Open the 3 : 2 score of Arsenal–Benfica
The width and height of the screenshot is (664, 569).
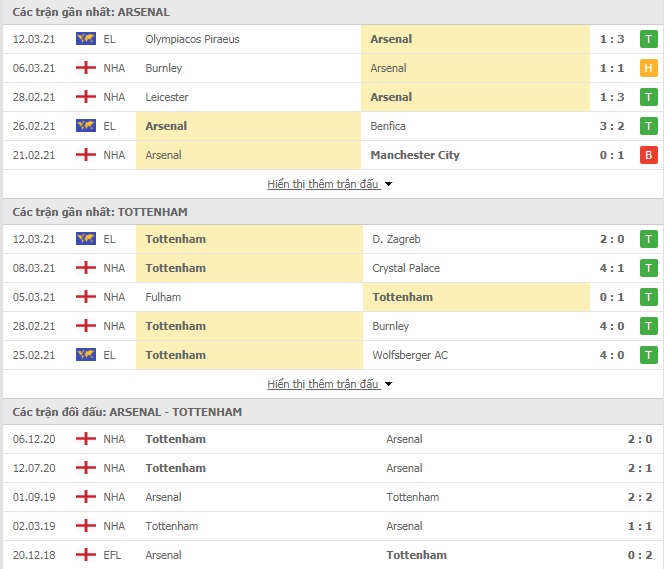(x=611, y=126)
